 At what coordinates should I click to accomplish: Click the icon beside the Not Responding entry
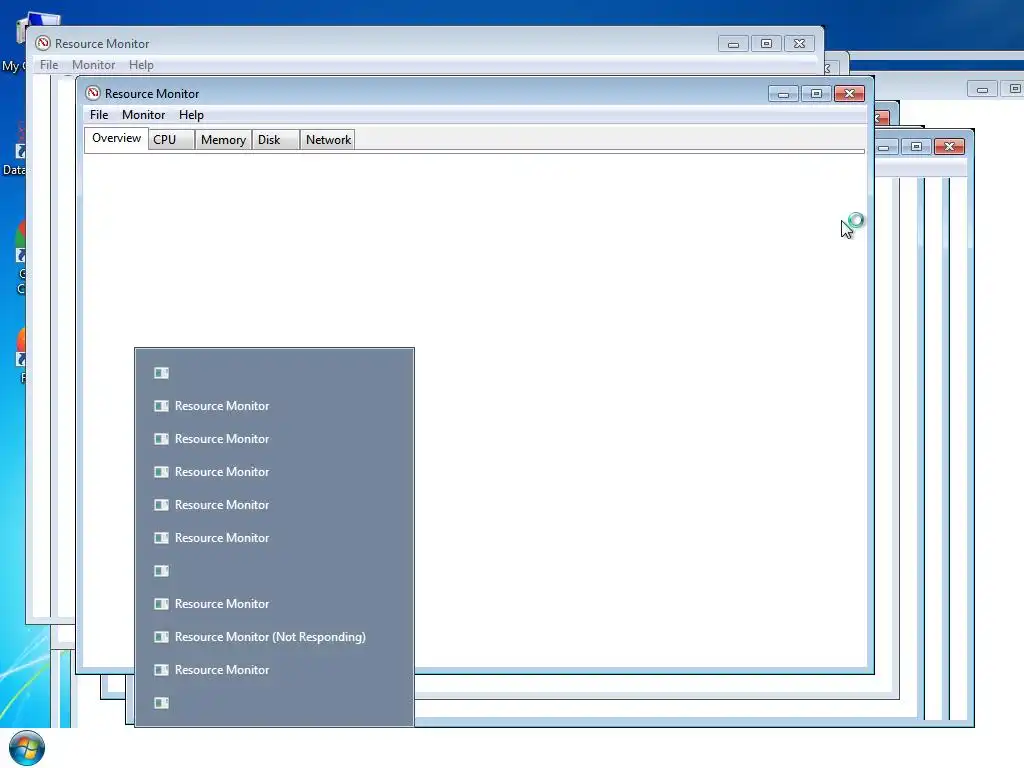pos(161,637)
